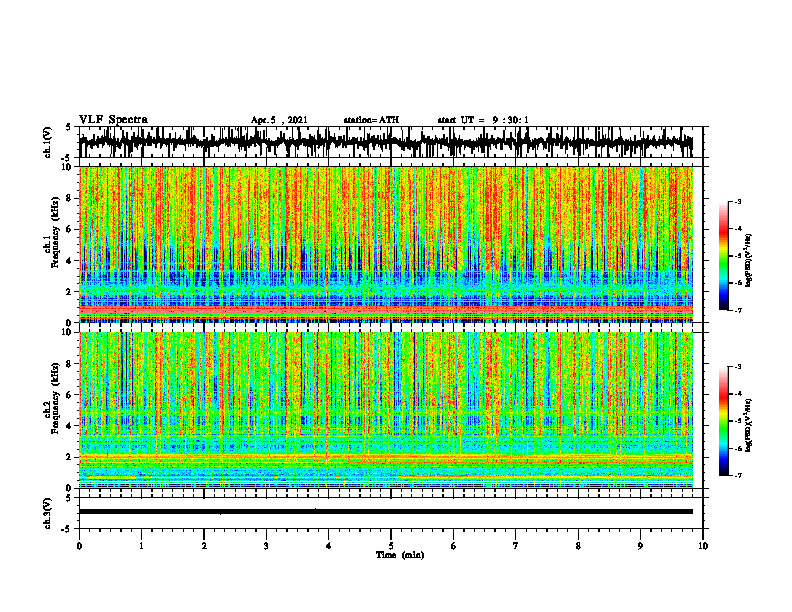Click inside the ch.2 spectrogram panel
792x612 pixels.
386,410
